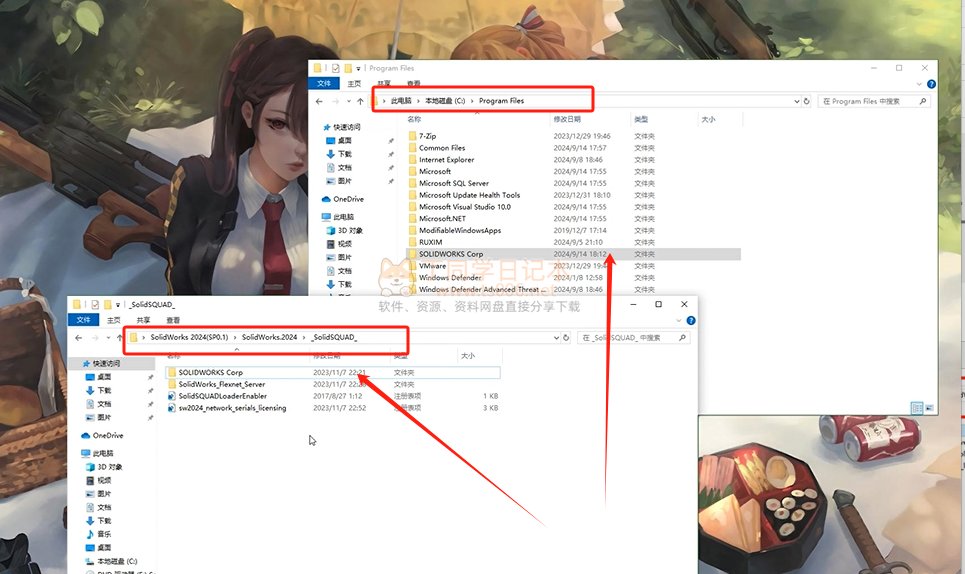Image resolution: width=965 pixels, height=574 pixels.
Task: Open address history dropdown in Program Files window
Action: click(x=796, y=101)
